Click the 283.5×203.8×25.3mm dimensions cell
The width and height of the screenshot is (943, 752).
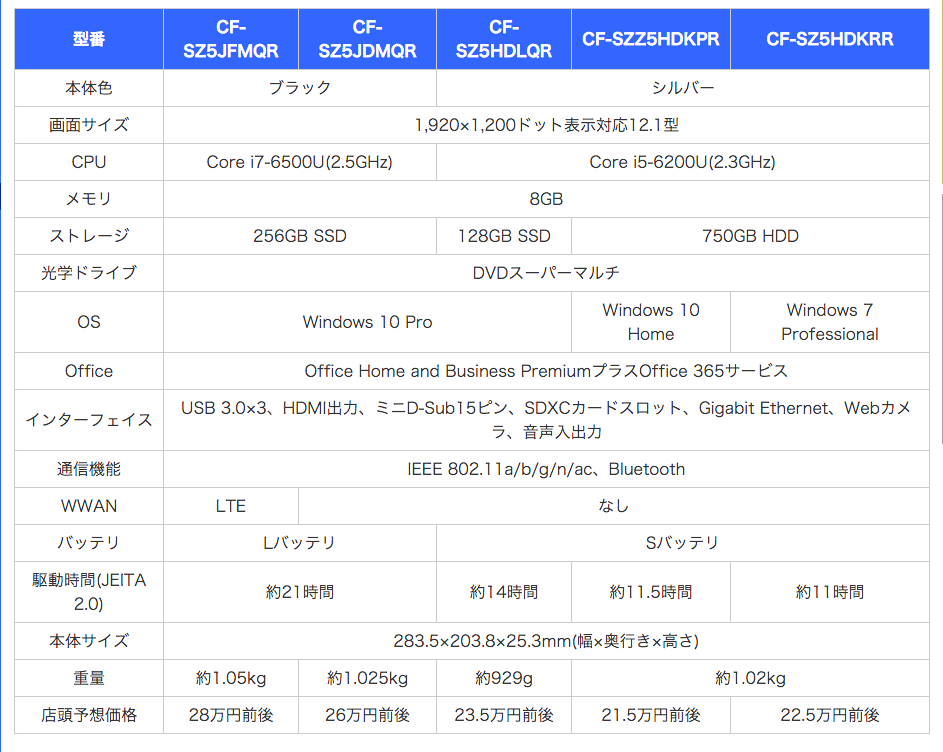tap(547, 641)
